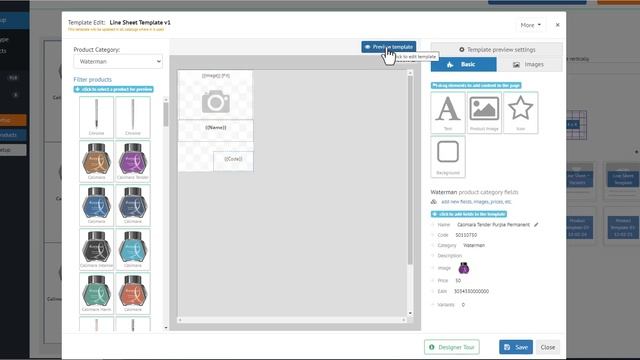
Task: Click the drag elements hint badge
Action: [476, 85]
